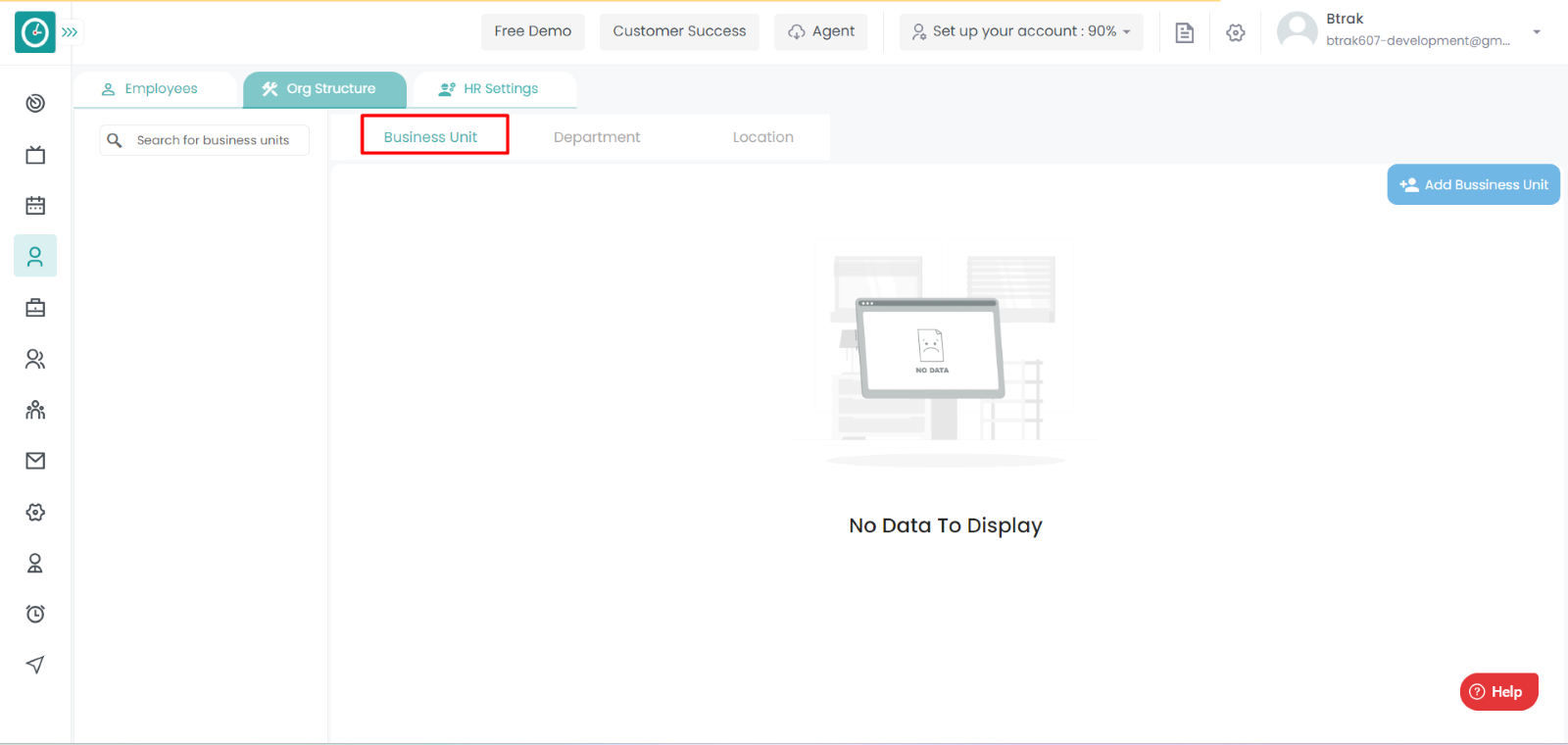Click the search magnifier icon

click(115, 140)
